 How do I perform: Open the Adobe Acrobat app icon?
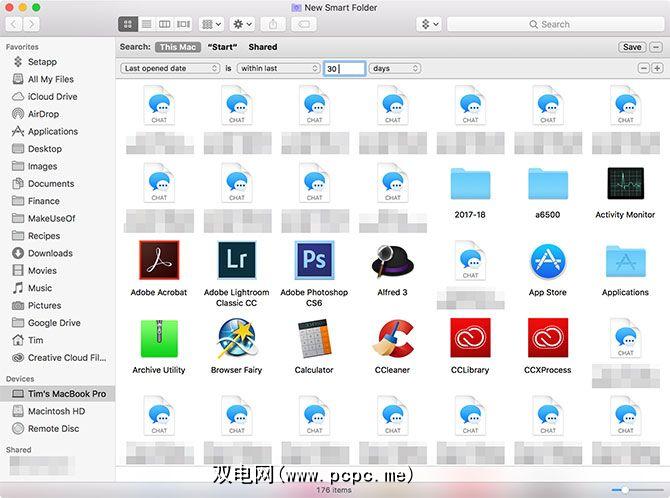pos(159,260)
